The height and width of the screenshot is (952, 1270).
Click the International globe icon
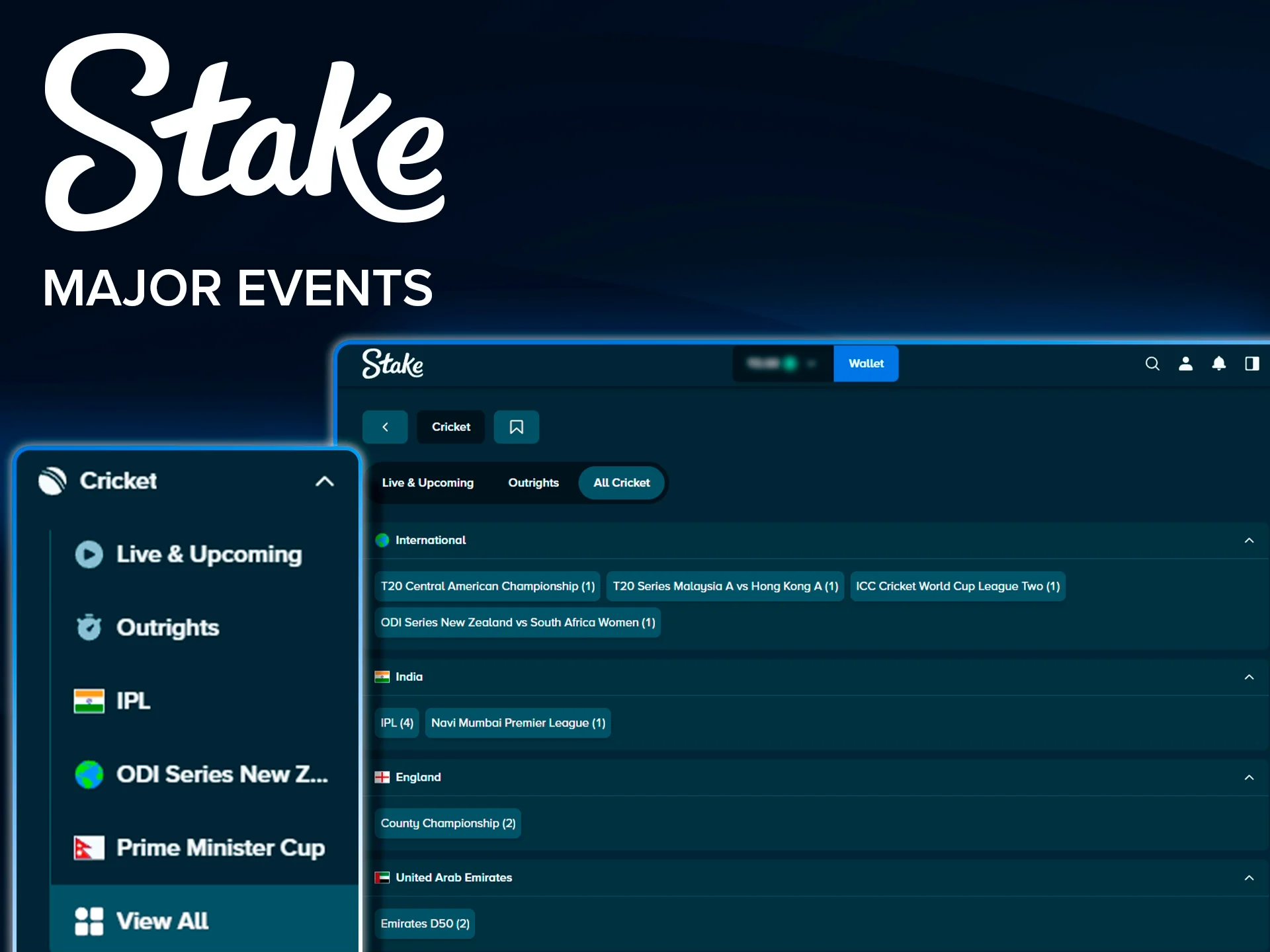[382, 540]
